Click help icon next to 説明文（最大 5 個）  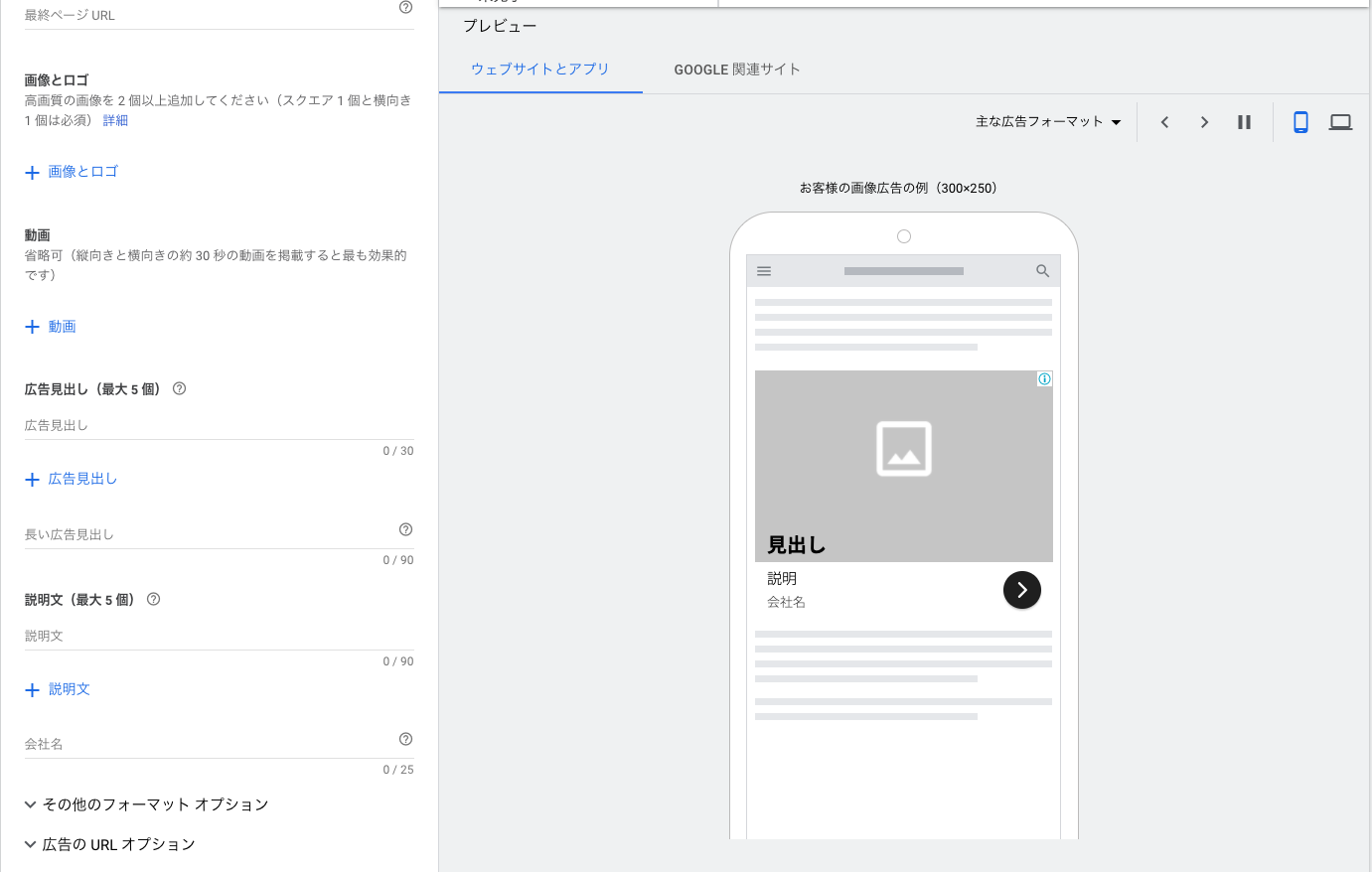pyautogui.click(x=154, y=600)
